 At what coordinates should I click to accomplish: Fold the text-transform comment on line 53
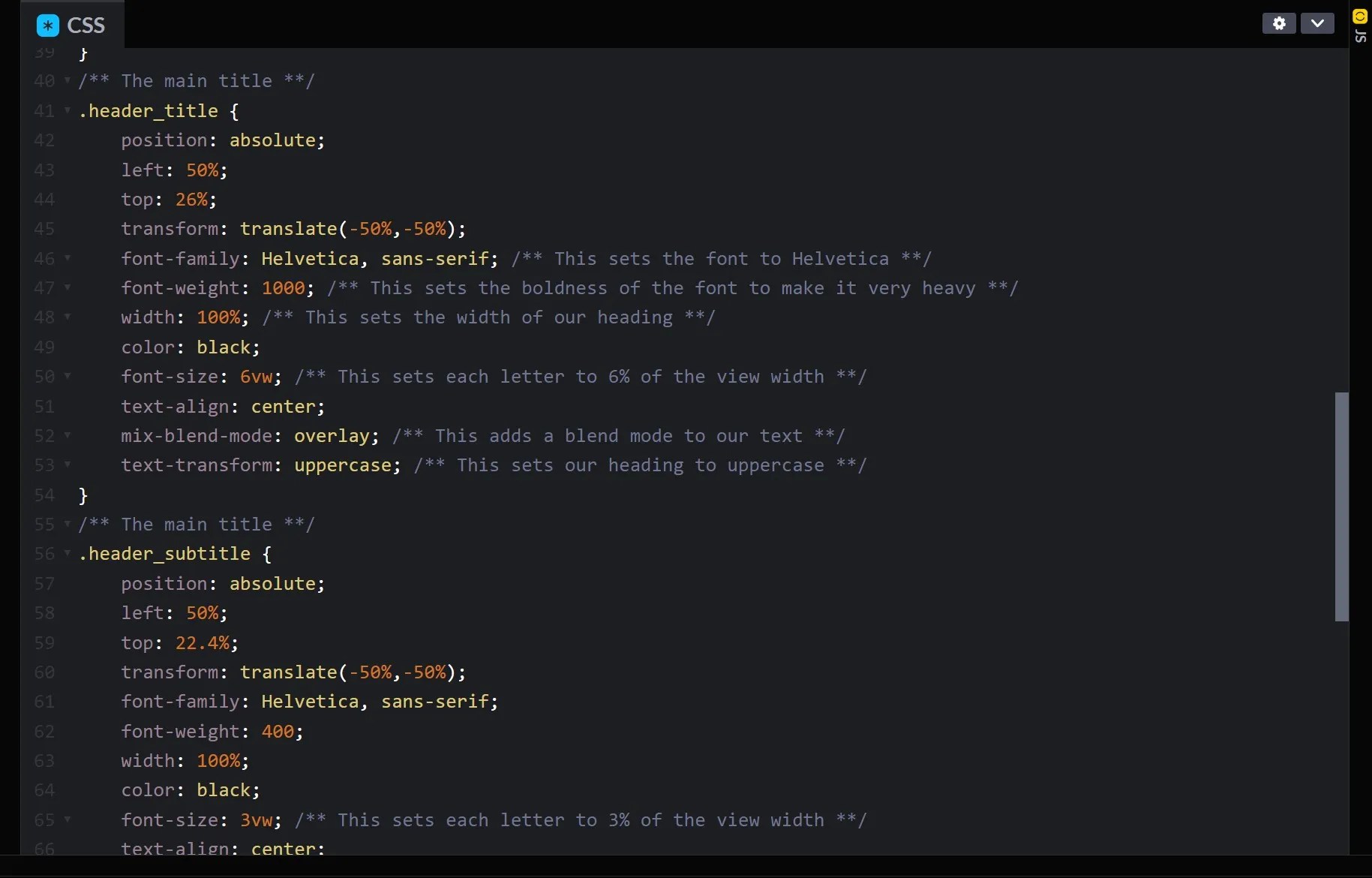click(68, 465)
